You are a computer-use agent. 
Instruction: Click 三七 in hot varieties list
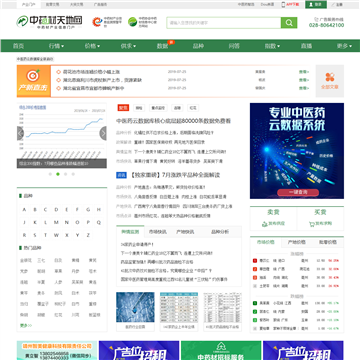(41, 260)
